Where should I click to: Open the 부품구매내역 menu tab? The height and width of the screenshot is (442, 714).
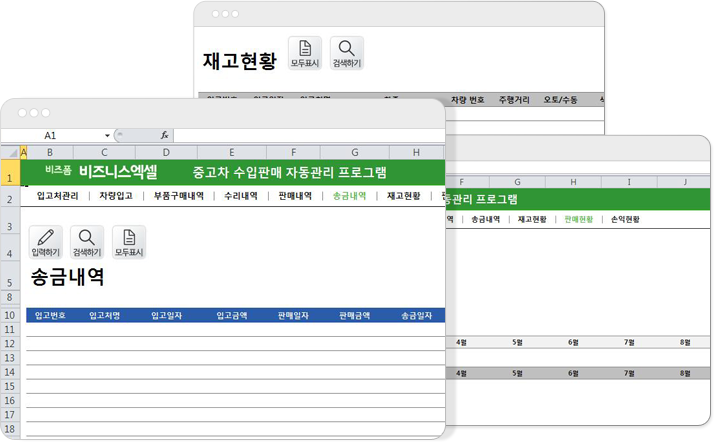click(x=178, y=196)
